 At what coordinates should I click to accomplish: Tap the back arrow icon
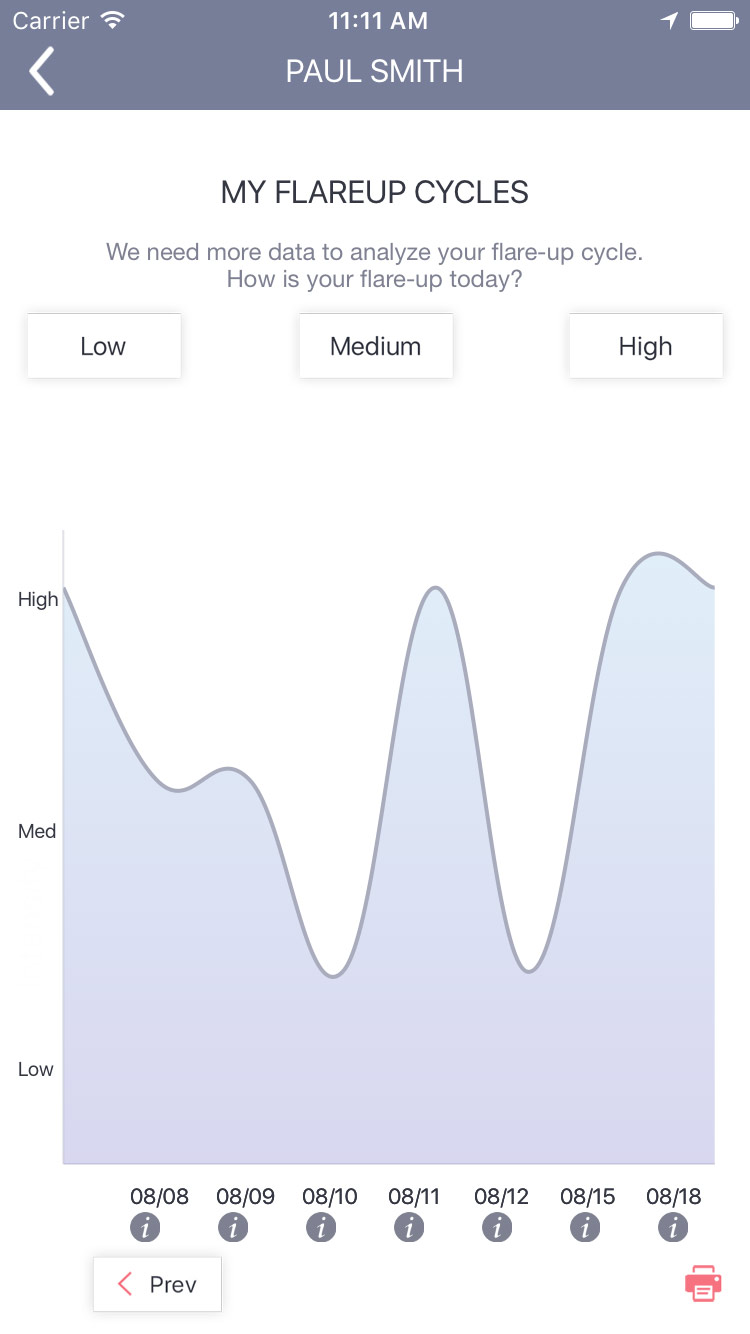(x=41, y=72)
